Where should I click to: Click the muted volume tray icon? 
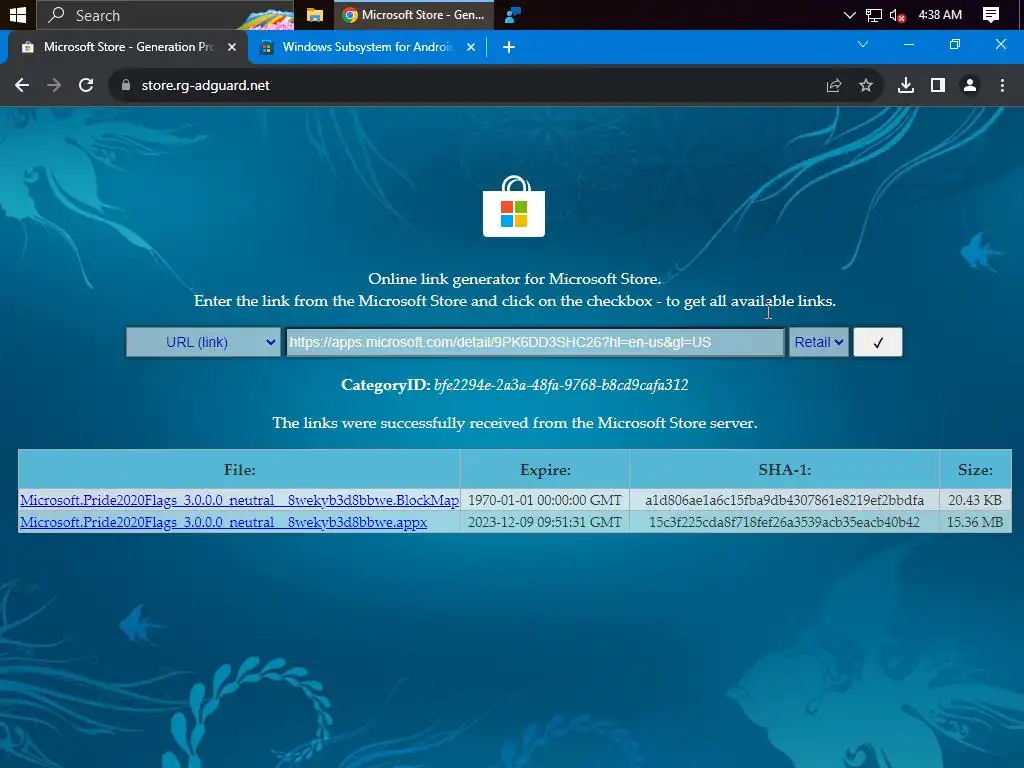tap(897, 15)
